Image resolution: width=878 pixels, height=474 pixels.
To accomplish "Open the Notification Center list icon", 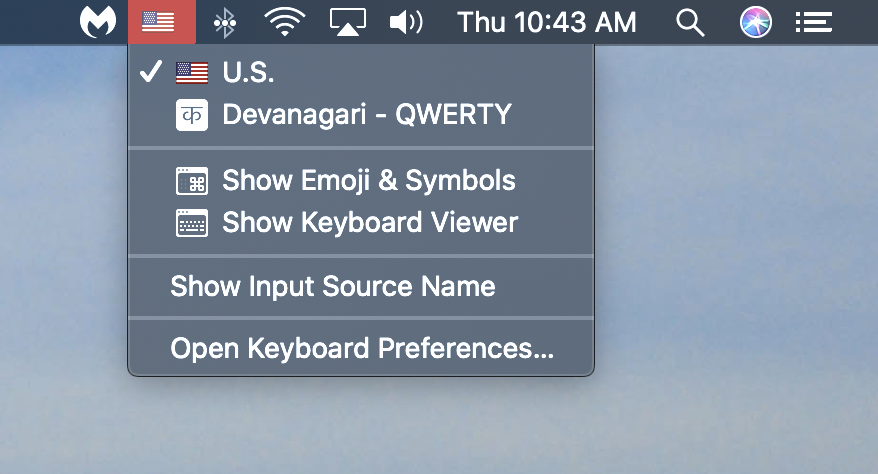I will [814, 22].
